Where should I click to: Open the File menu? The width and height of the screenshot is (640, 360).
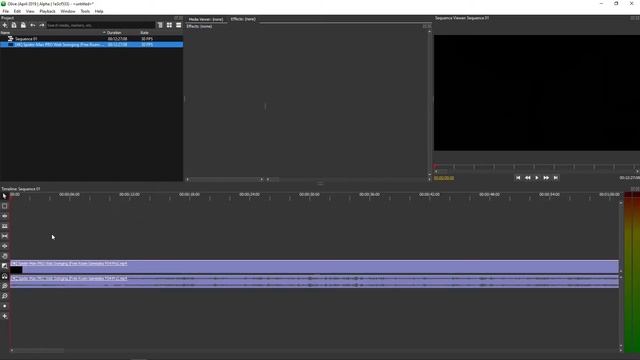[x=6, y=11]
